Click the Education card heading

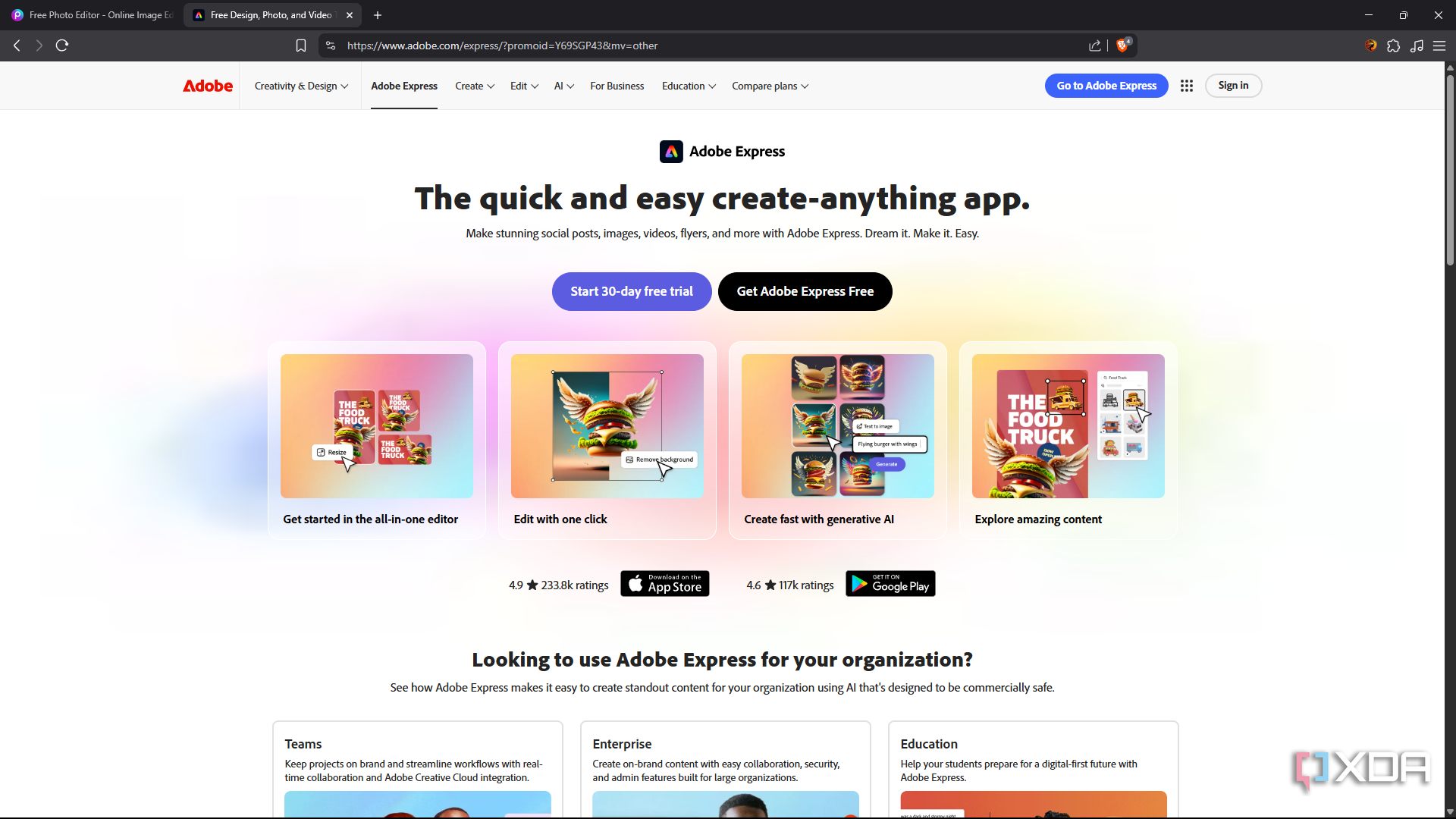click(x=929, y=744)
